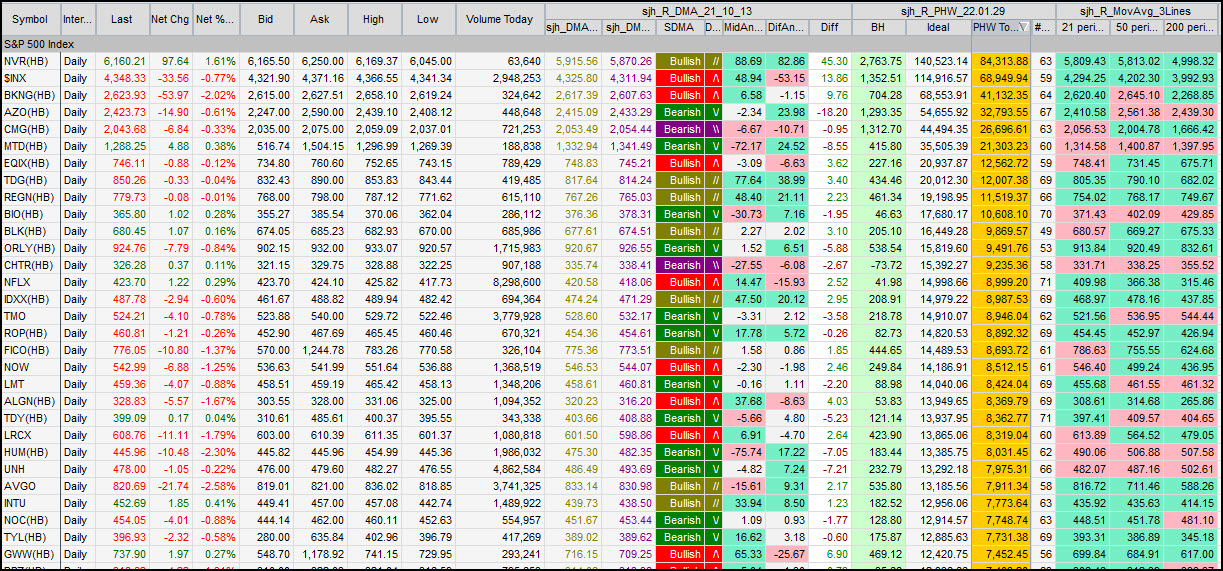Click the MidAn value -75.74
The width and height of the screenshot is (1223, 571).
[x=746, y=452]
